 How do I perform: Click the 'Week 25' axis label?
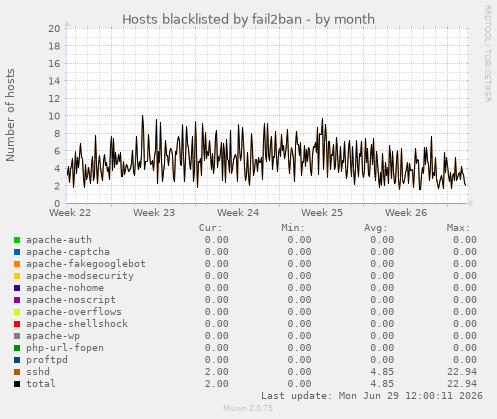(322, 213)
